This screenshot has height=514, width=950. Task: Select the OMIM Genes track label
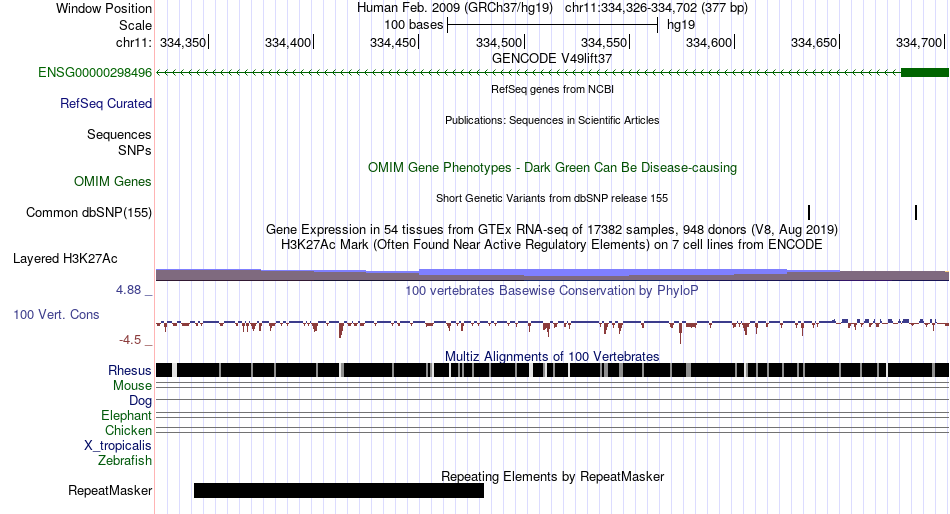112,182
